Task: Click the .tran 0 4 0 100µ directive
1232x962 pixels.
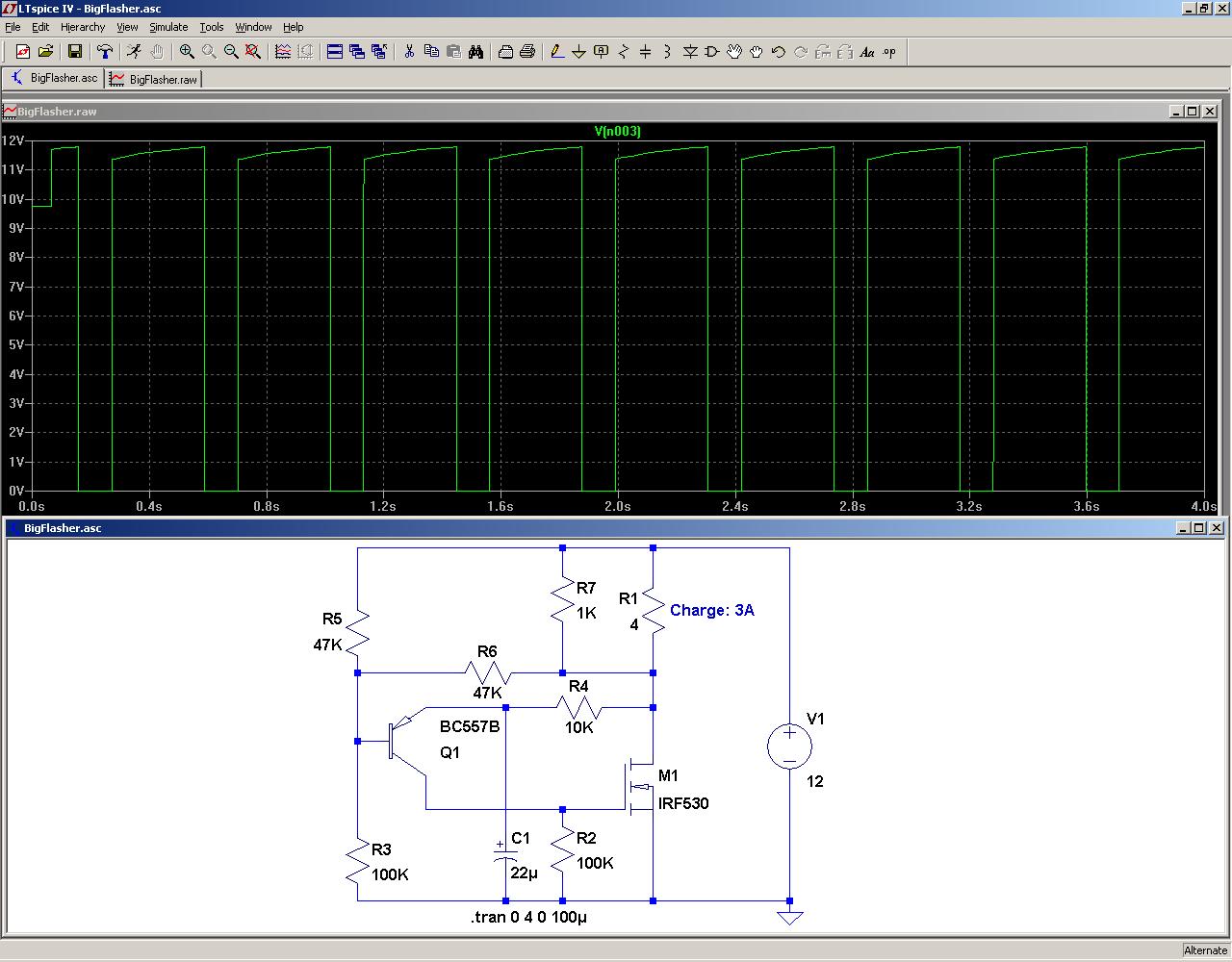Action: click(528, 917)
